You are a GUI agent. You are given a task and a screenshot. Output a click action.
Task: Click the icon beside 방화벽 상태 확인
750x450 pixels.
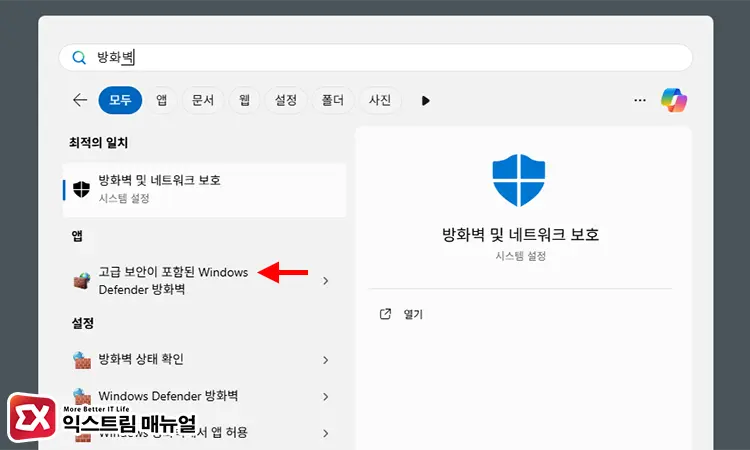coord(82,360)
